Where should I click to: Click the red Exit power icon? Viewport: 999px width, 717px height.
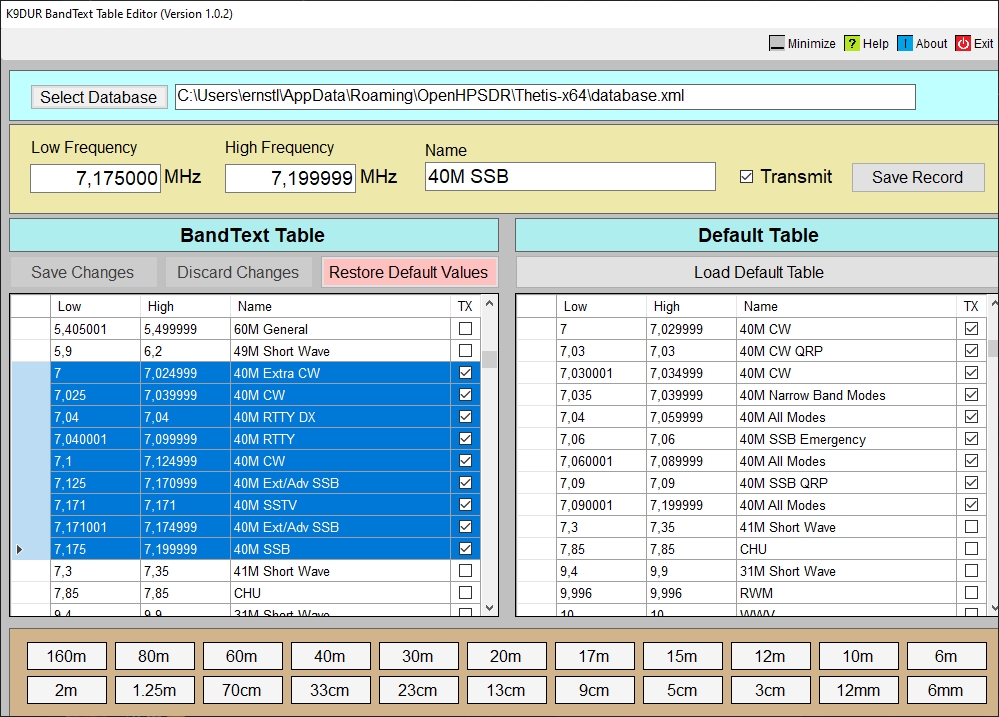963,44
